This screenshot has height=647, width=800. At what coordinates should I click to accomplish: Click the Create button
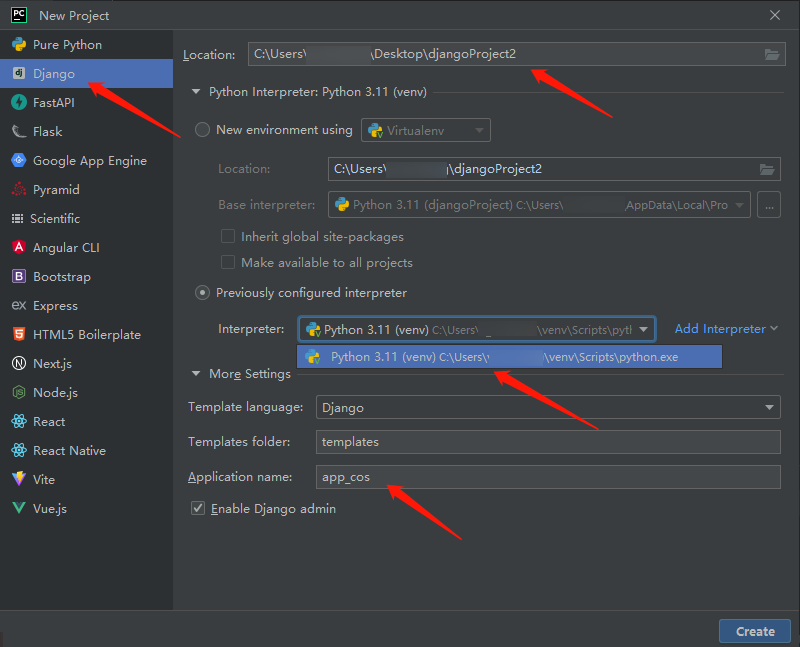point(755,631)
